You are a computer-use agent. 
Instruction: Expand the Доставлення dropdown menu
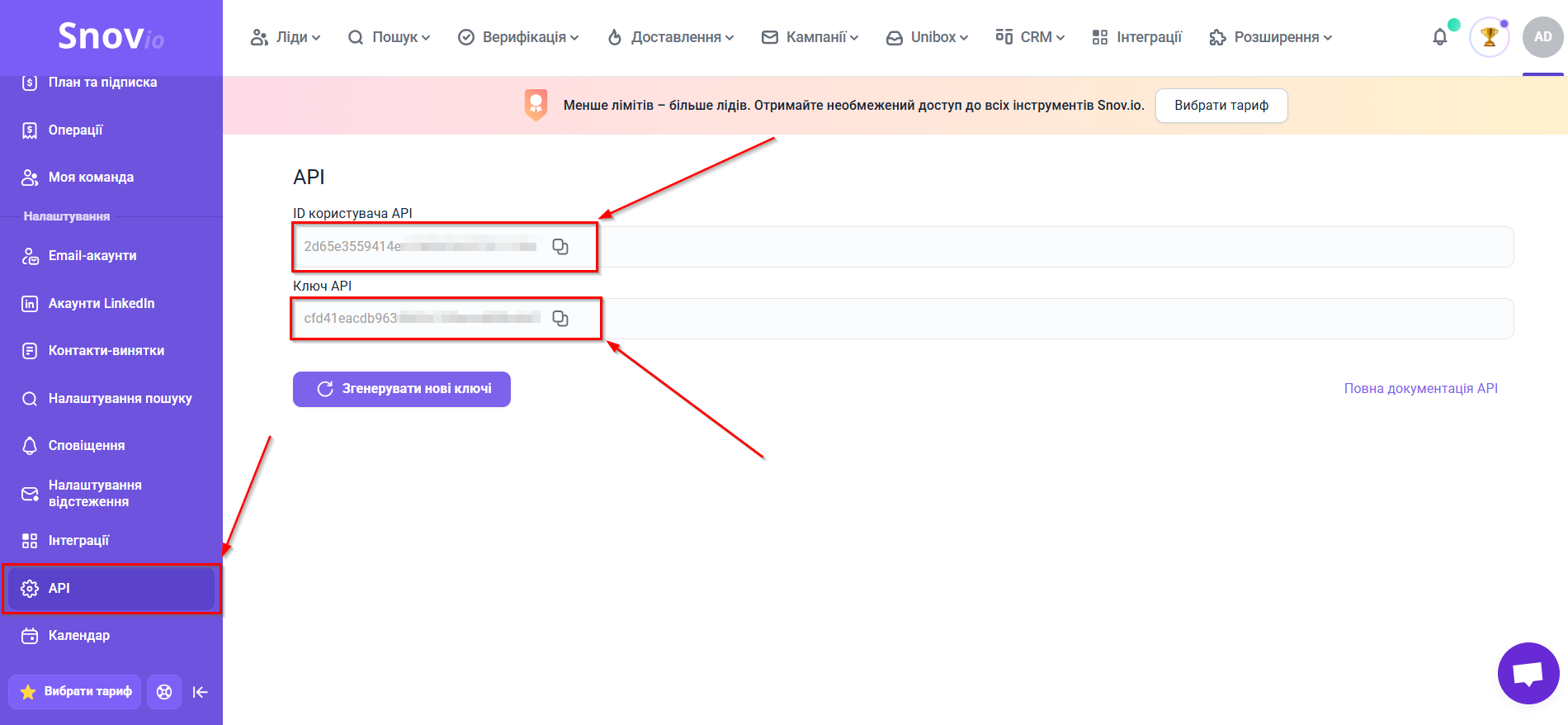pos(670,37)
